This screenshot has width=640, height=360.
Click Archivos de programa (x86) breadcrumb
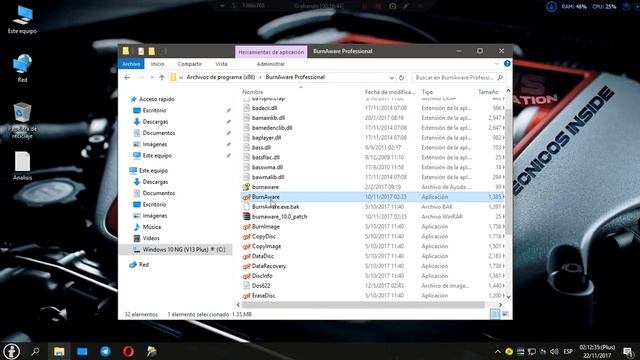[221, 77]
